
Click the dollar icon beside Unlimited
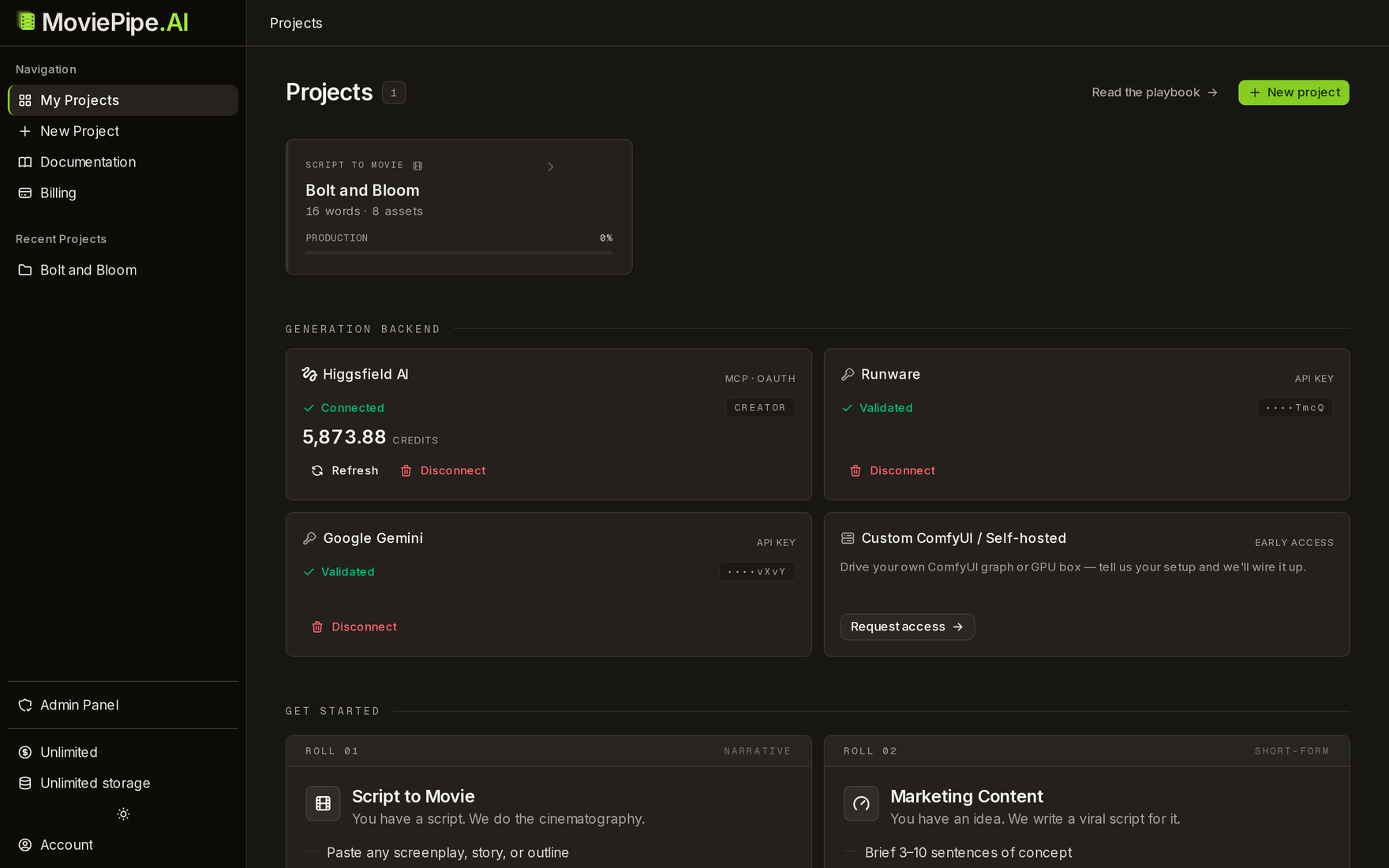pyautogui.click(x=25, y=752)
